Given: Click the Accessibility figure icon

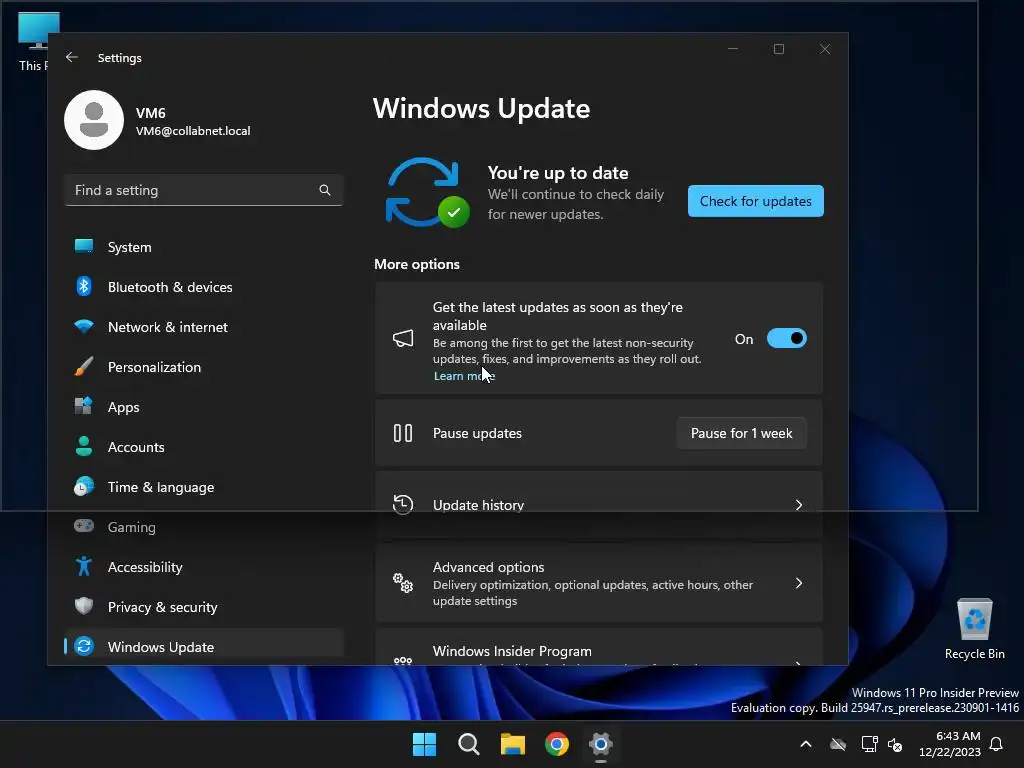Looking at the screenshot, I should 84,566.
